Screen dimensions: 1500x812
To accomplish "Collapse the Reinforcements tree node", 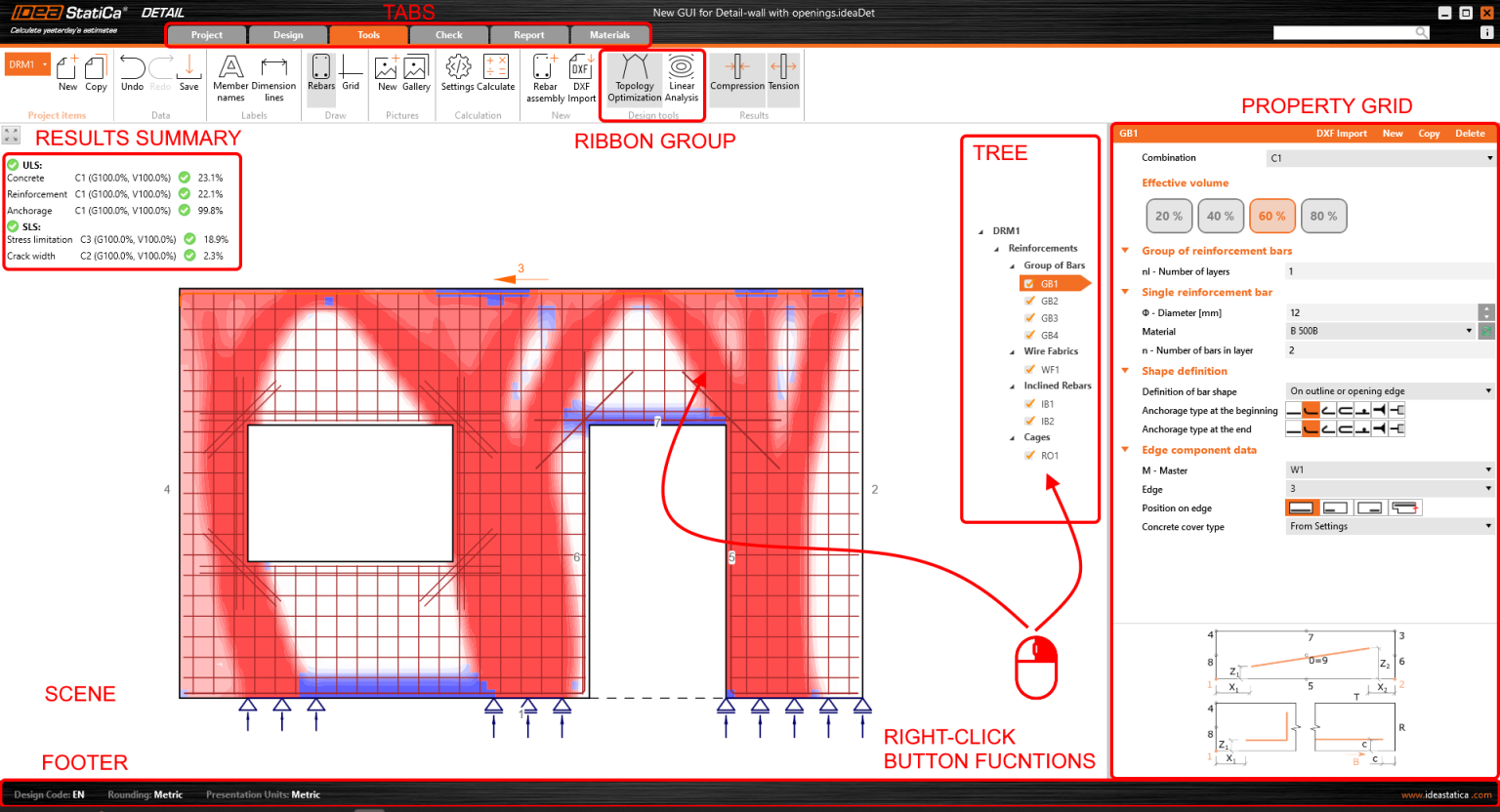I will click(994, 248).
